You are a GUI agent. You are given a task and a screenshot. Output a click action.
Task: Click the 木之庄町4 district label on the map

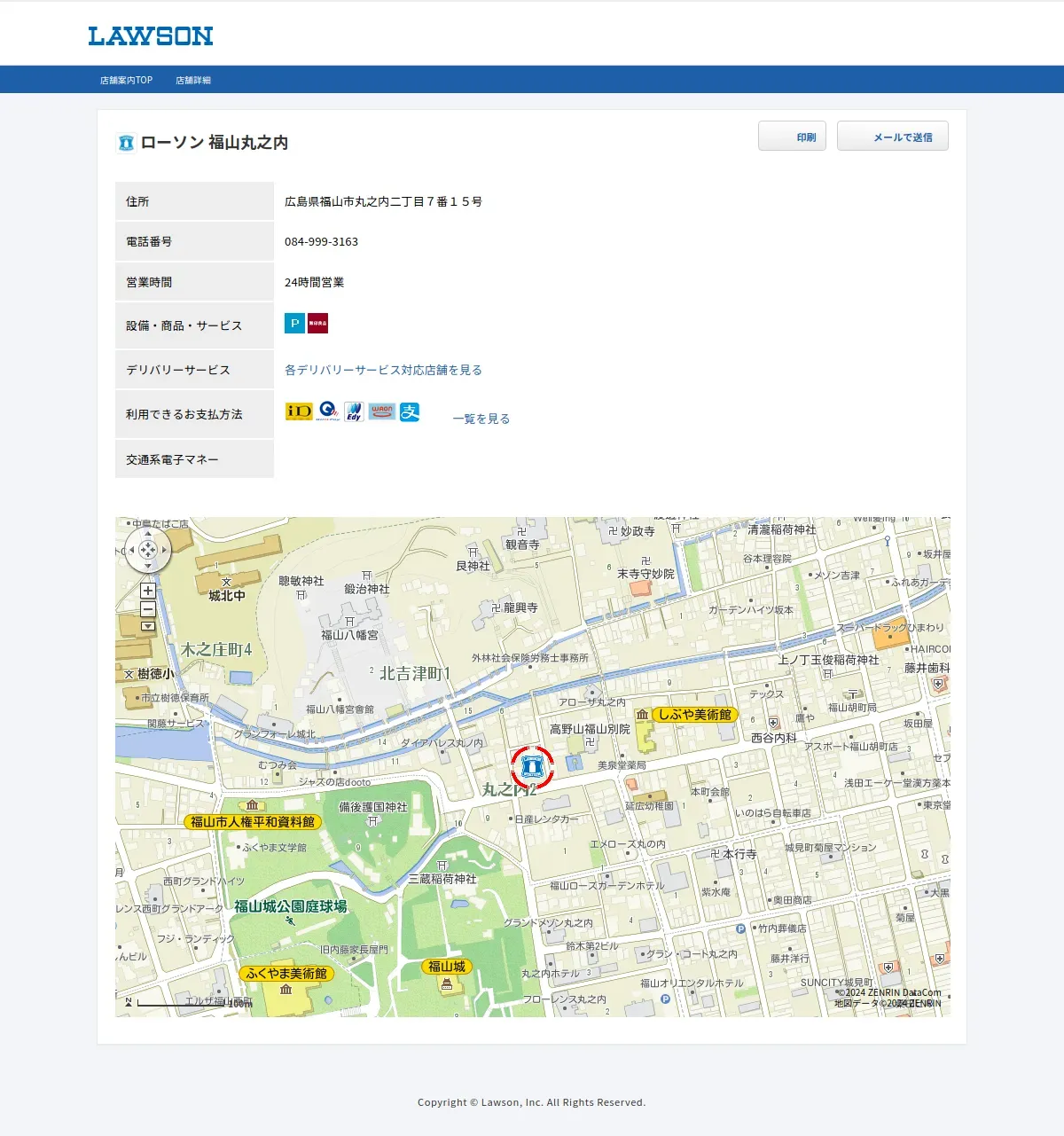216,650
